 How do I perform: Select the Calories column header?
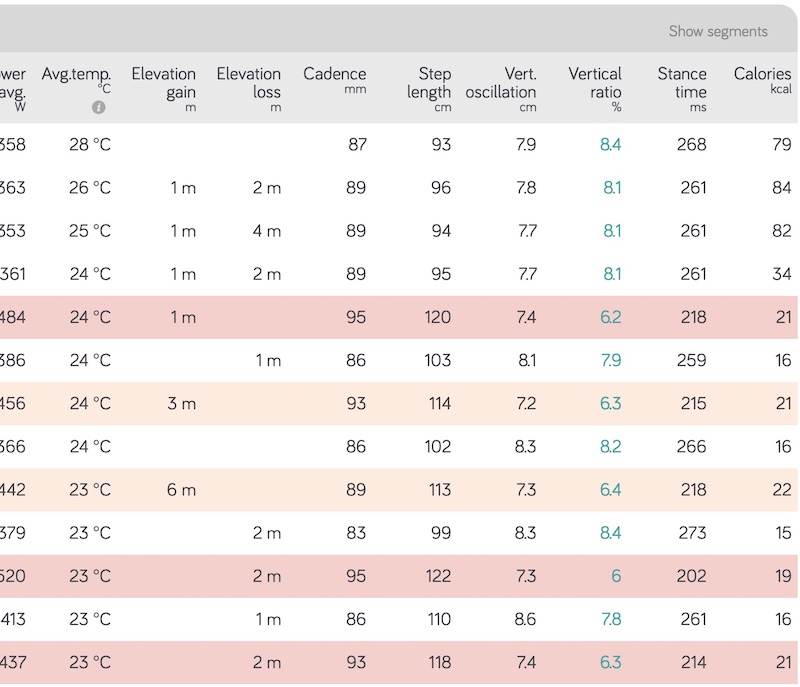(x=762, y=74)
